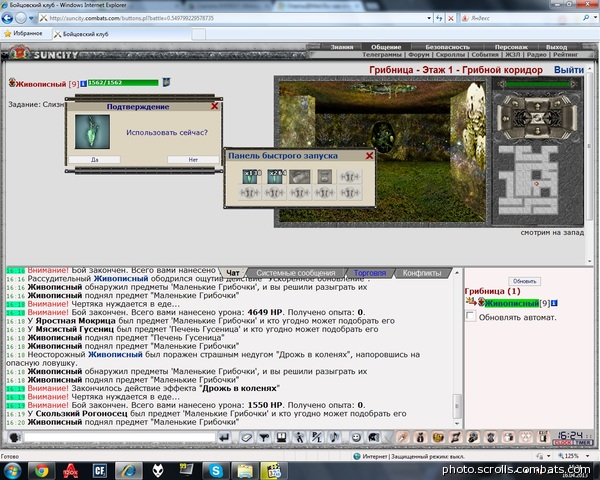
Task: Use second green potion in quick-launch panel
Action: (x=275, y=176)
